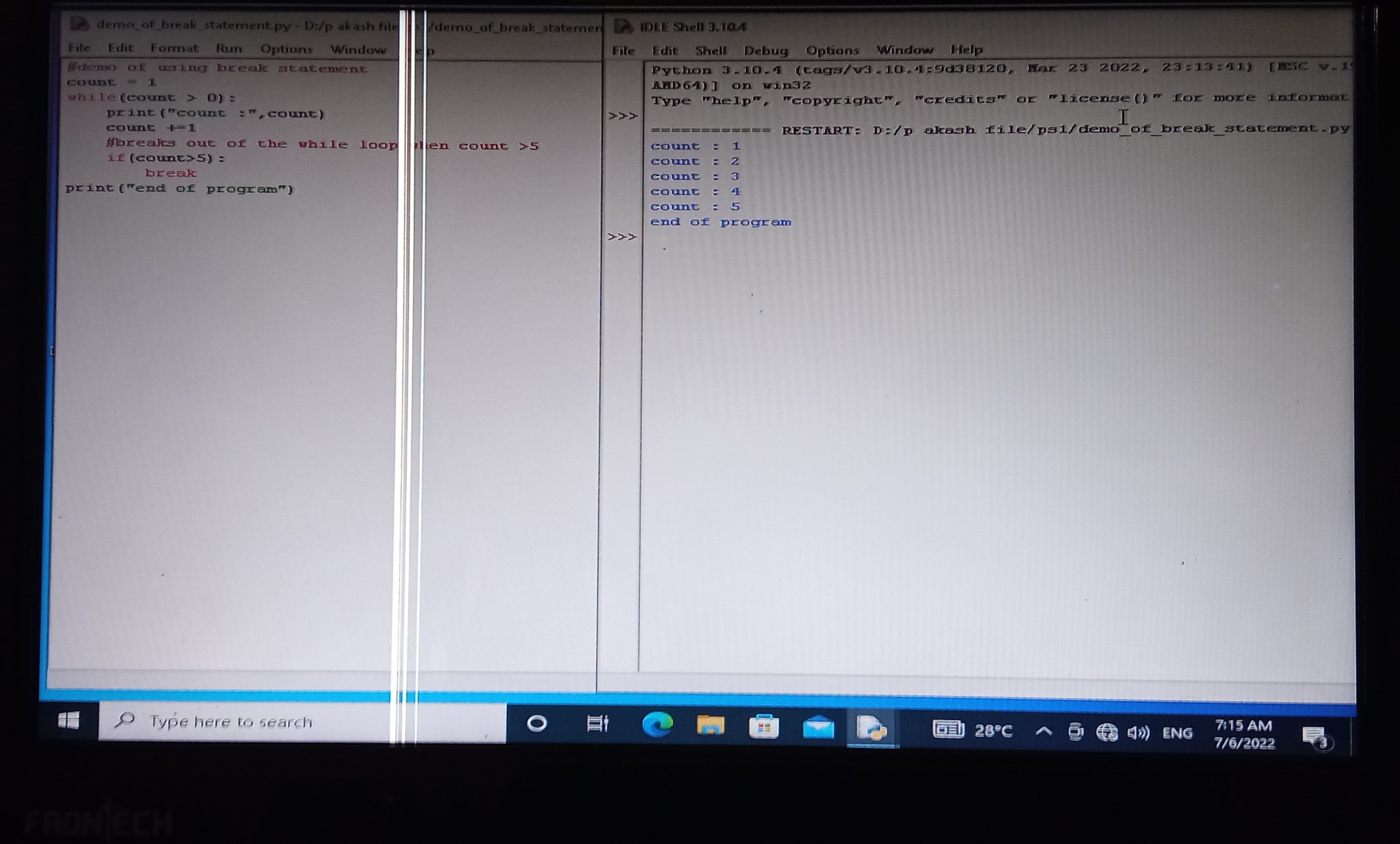
Task: Open Mail app from taskbar
Action: (818, 728)
